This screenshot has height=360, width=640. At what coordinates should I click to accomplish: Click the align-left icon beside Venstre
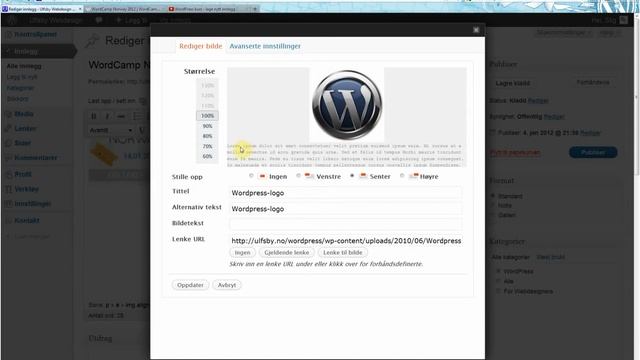point(310,176)
